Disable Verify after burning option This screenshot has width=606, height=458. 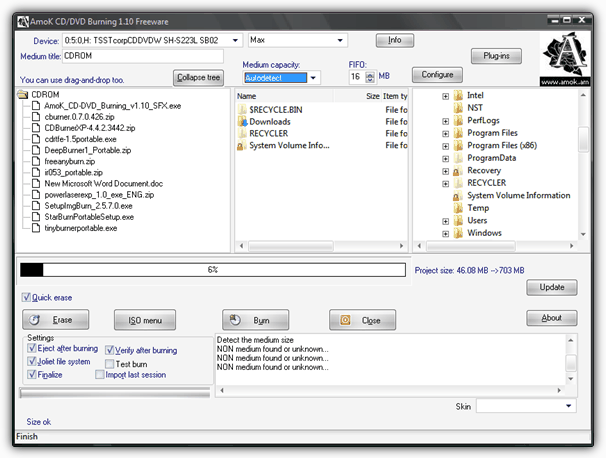110,351
